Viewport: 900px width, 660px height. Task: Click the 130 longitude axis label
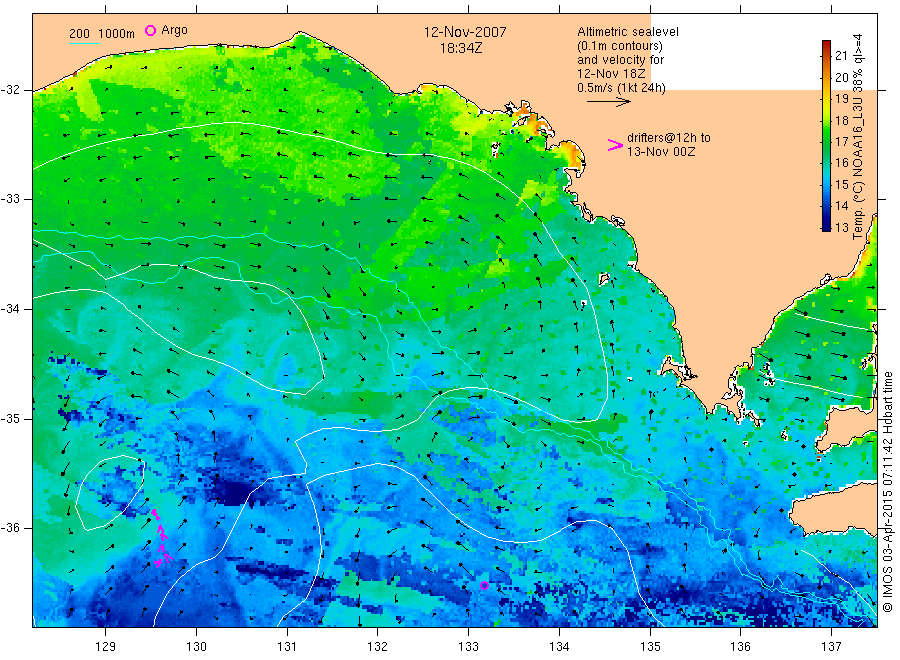coord(196,647)
